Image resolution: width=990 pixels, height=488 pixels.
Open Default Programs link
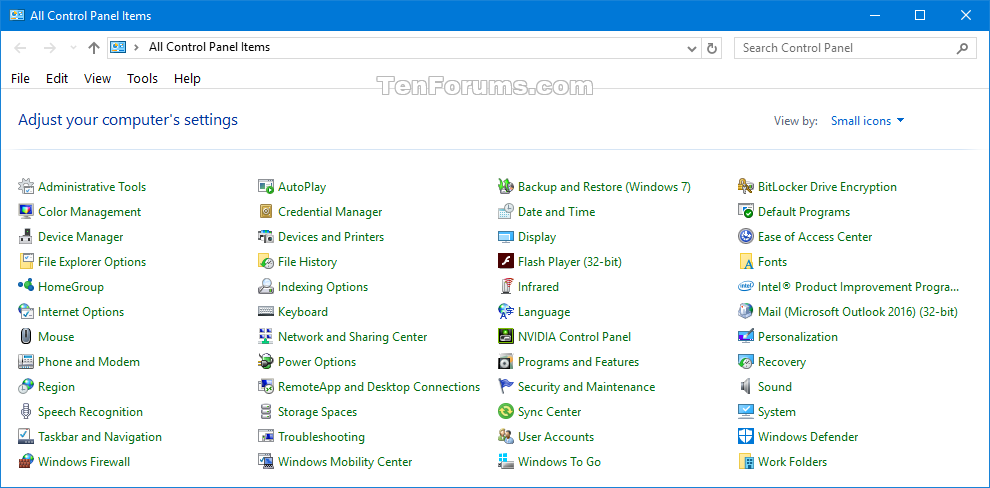pos(804,211)
